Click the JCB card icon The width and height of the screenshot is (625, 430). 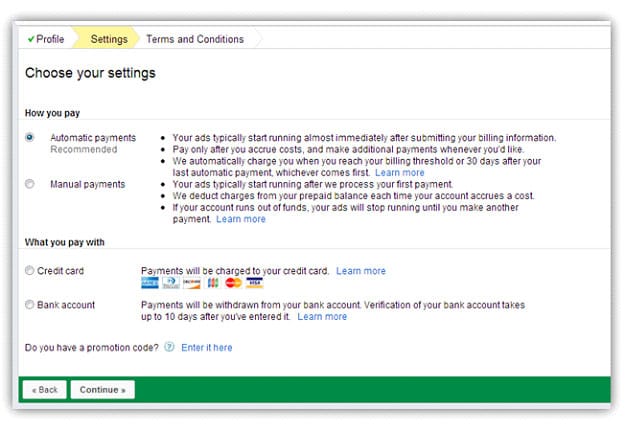(x=213, y=283)
